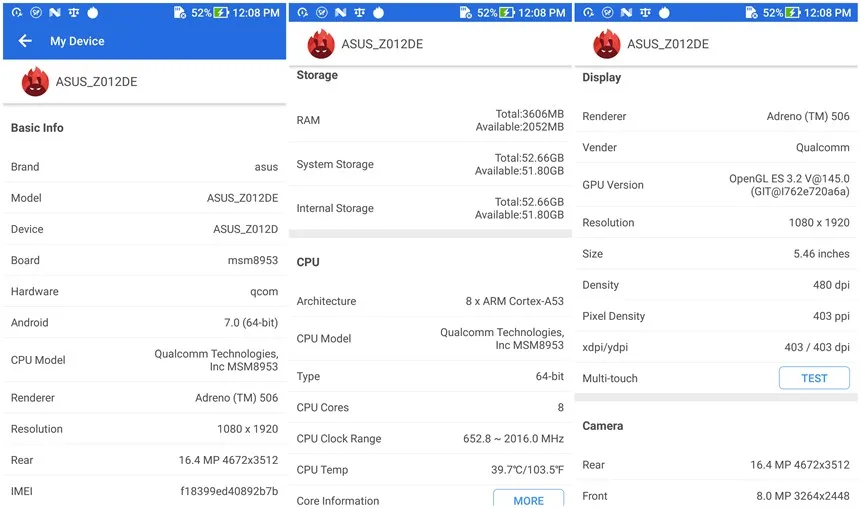Image resolution: width=860 pixels, height=508 pixels.
Task: Select the Size value 5.46 inches
Action: (821, 253)
